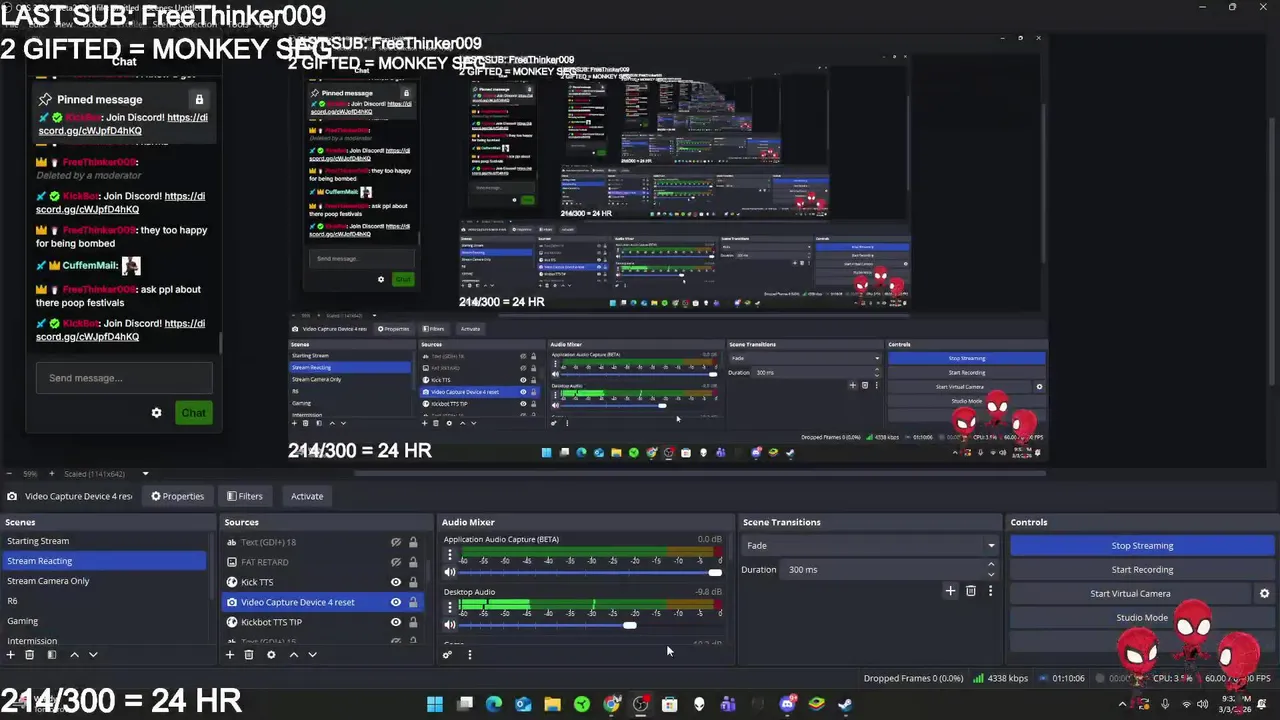Show the Text (GDI+) 18 source
Screen dimensions: 1280x720
tap(396, 542)
